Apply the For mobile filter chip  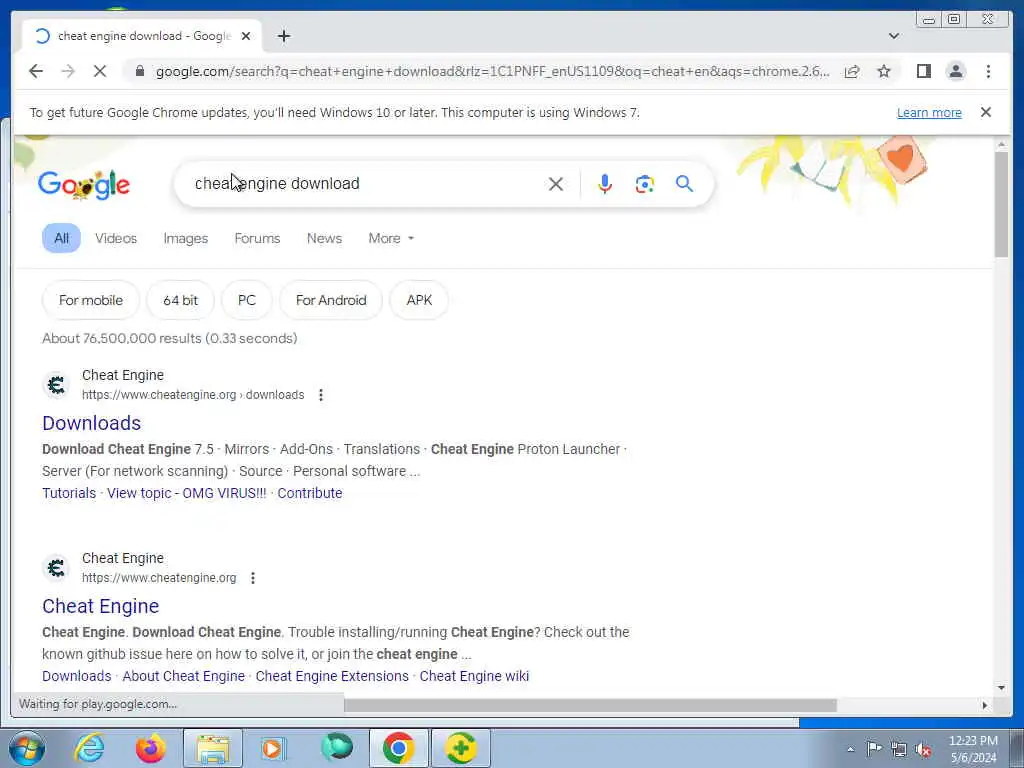pyautogui.click(x=91, y=300)
